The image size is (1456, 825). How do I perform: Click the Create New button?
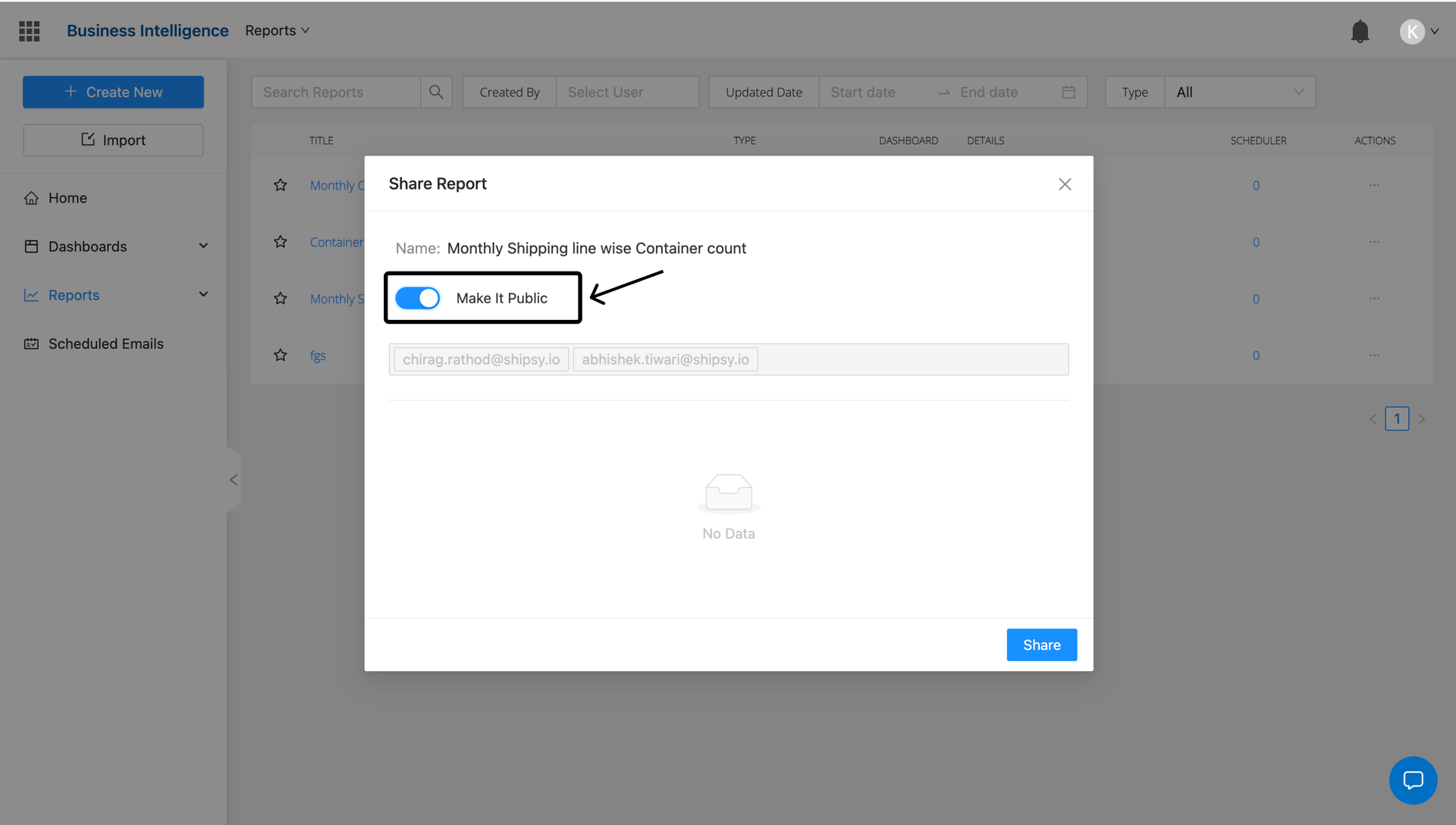pyautogui.click(x=113, y=92)
